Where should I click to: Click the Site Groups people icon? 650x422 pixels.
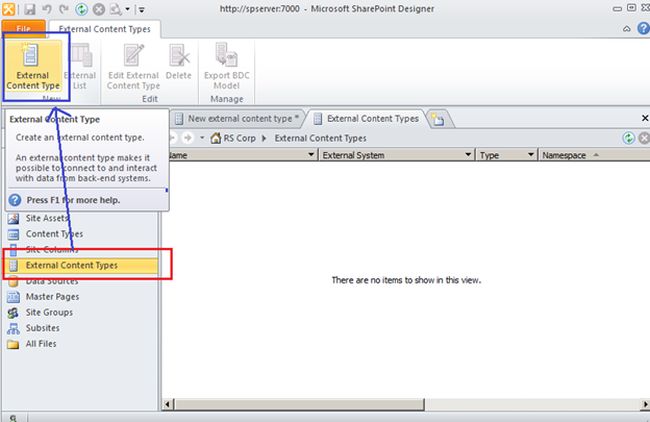[13, 313]
